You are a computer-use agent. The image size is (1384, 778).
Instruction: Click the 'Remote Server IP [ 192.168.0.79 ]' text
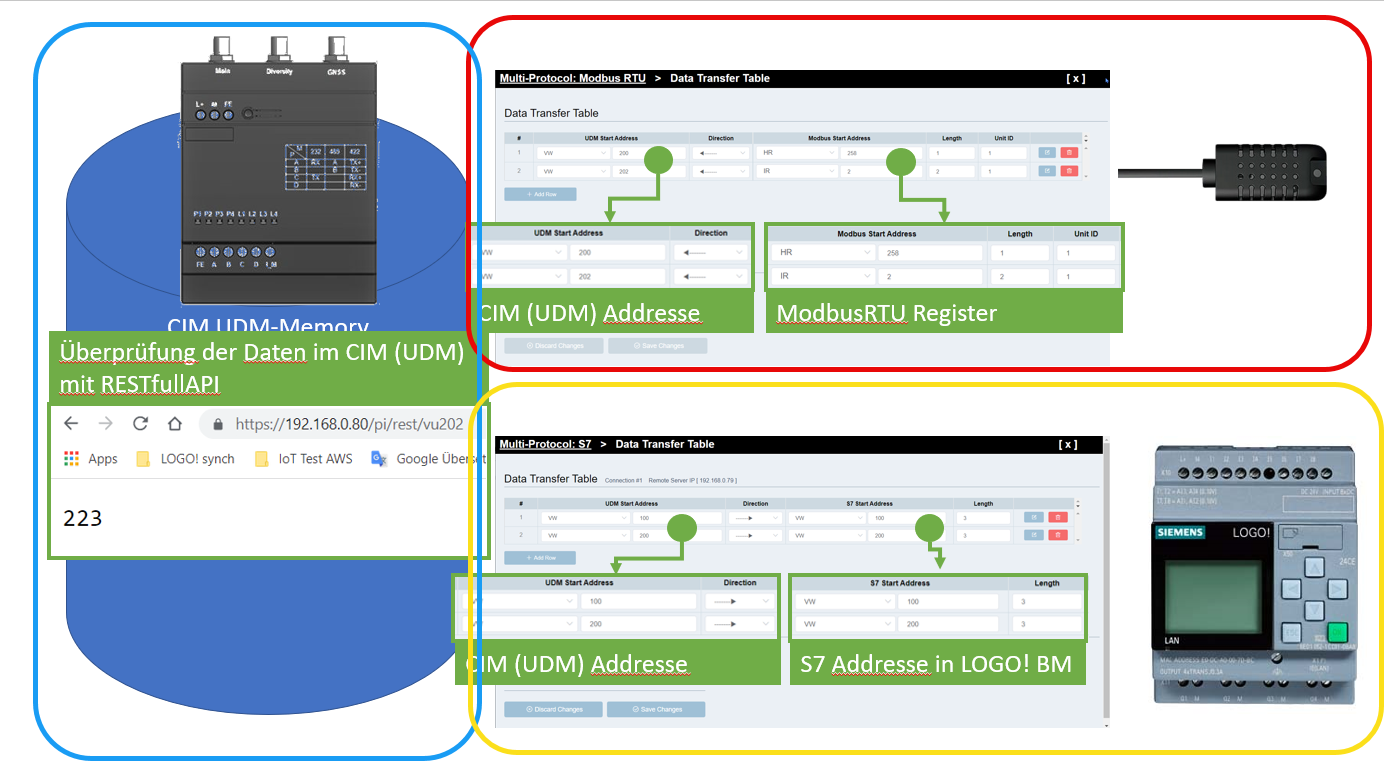pos(691,480)
